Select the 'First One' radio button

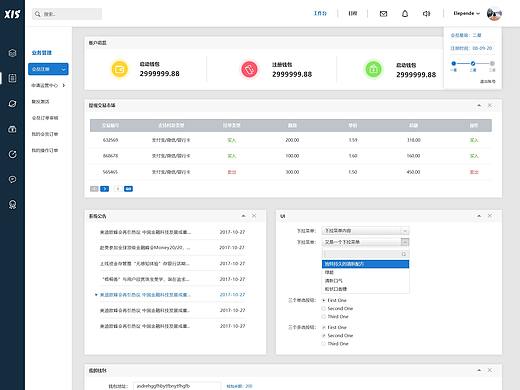pos(324,300)
